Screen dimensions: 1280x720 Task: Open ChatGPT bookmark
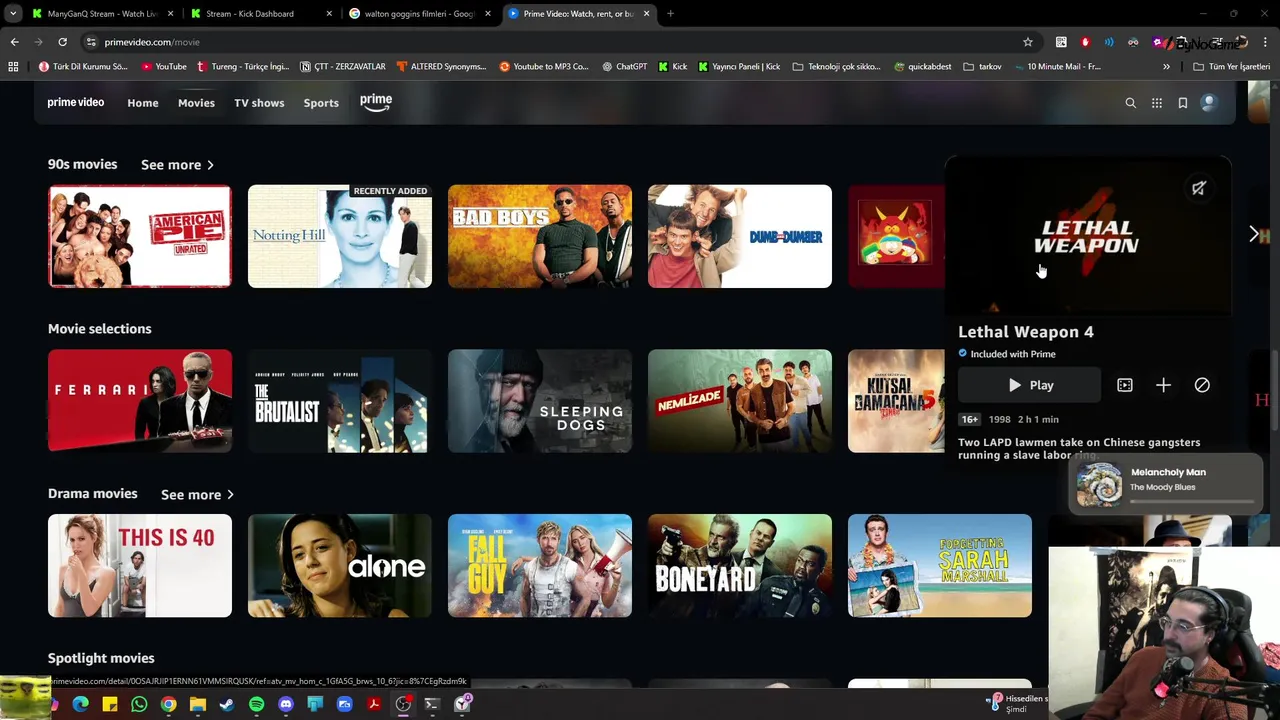coord(624,67)
